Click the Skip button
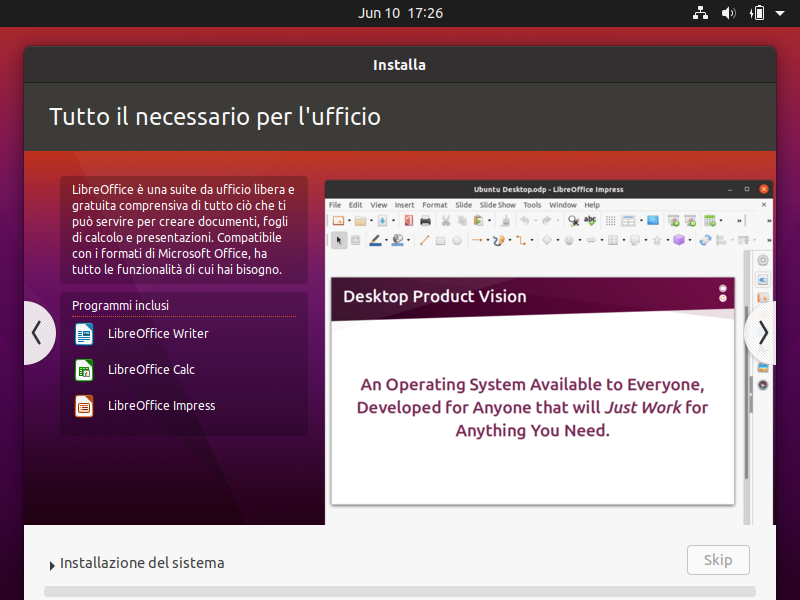 [x=718, y=559]
